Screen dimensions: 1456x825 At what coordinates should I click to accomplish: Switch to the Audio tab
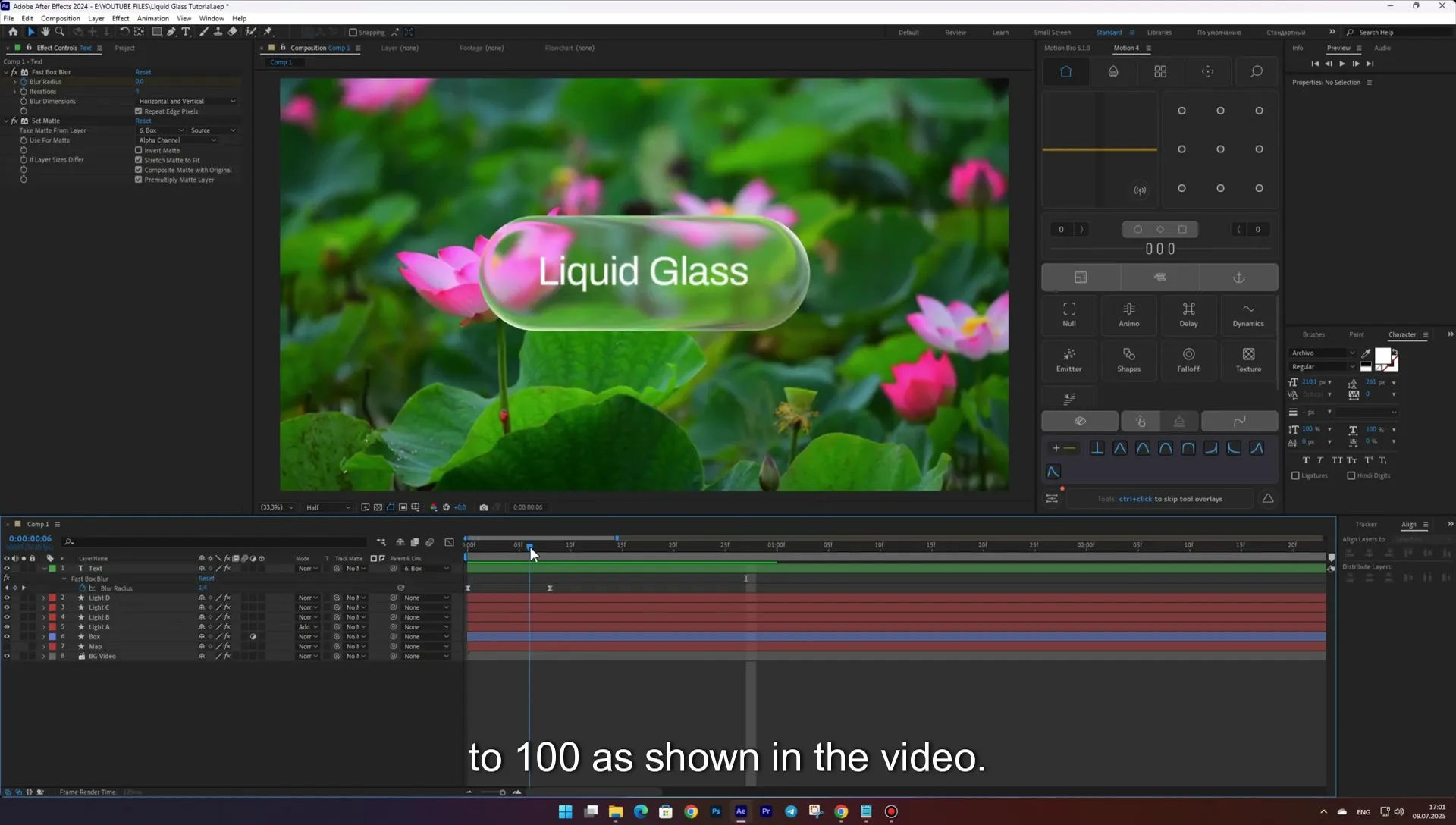pyautogui.click(x=1382, y=48)
